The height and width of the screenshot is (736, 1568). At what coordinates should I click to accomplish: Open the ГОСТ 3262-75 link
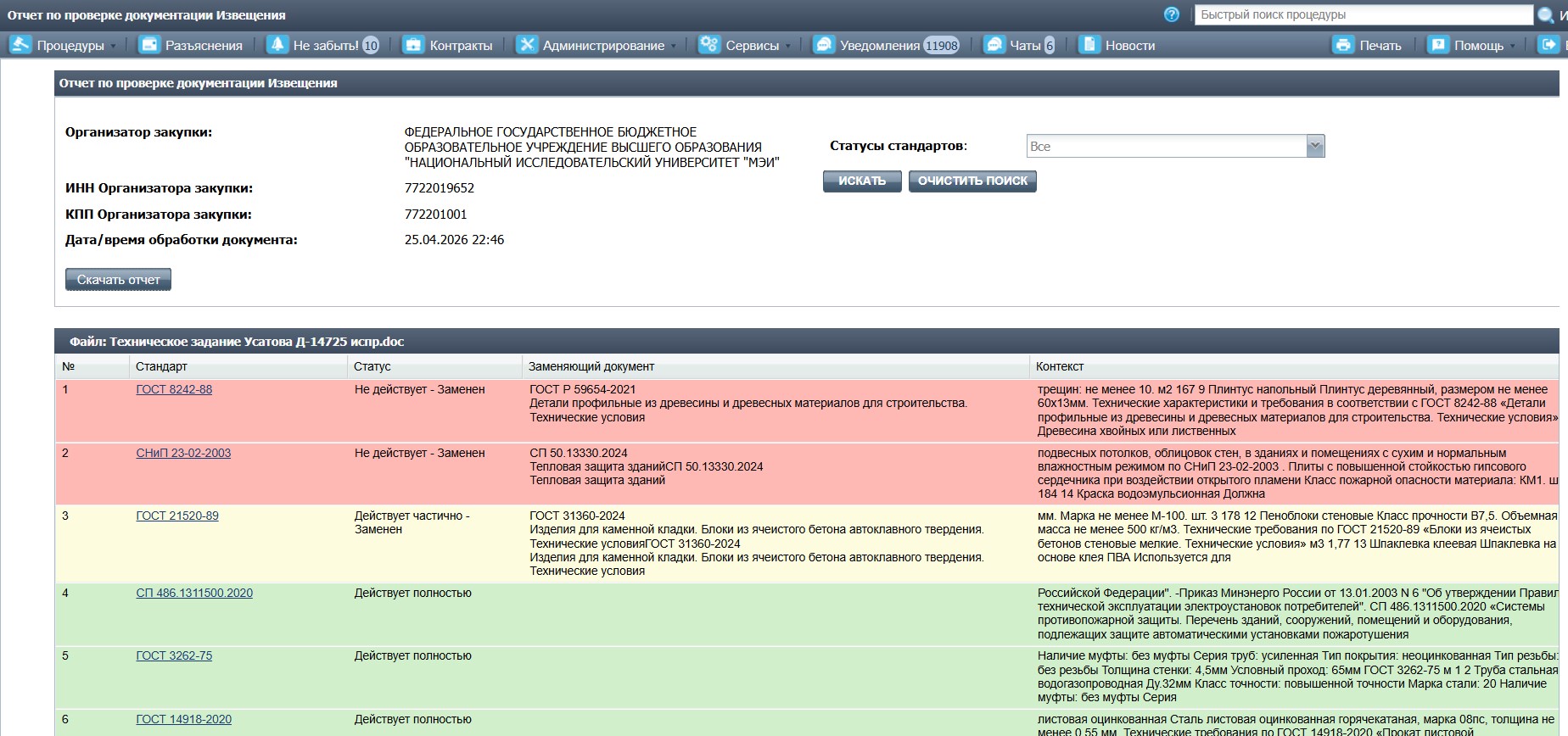(x=174, y=655)
